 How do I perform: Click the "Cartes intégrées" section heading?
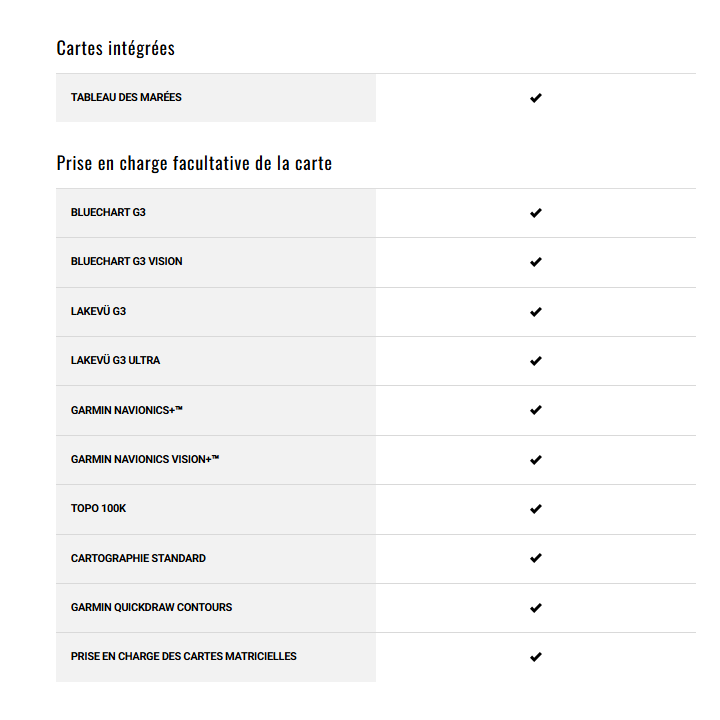116,48
